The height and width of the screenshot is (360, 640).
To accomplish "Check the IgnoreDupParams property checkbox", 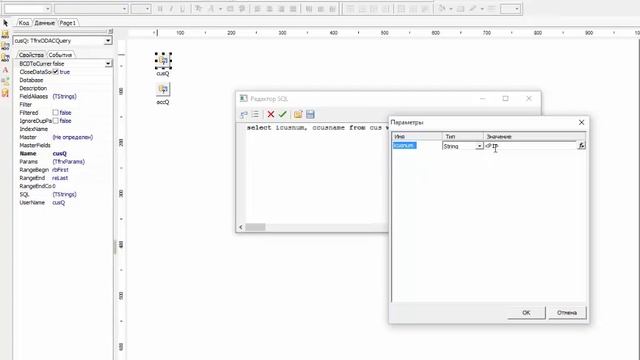I will point(56,121).
